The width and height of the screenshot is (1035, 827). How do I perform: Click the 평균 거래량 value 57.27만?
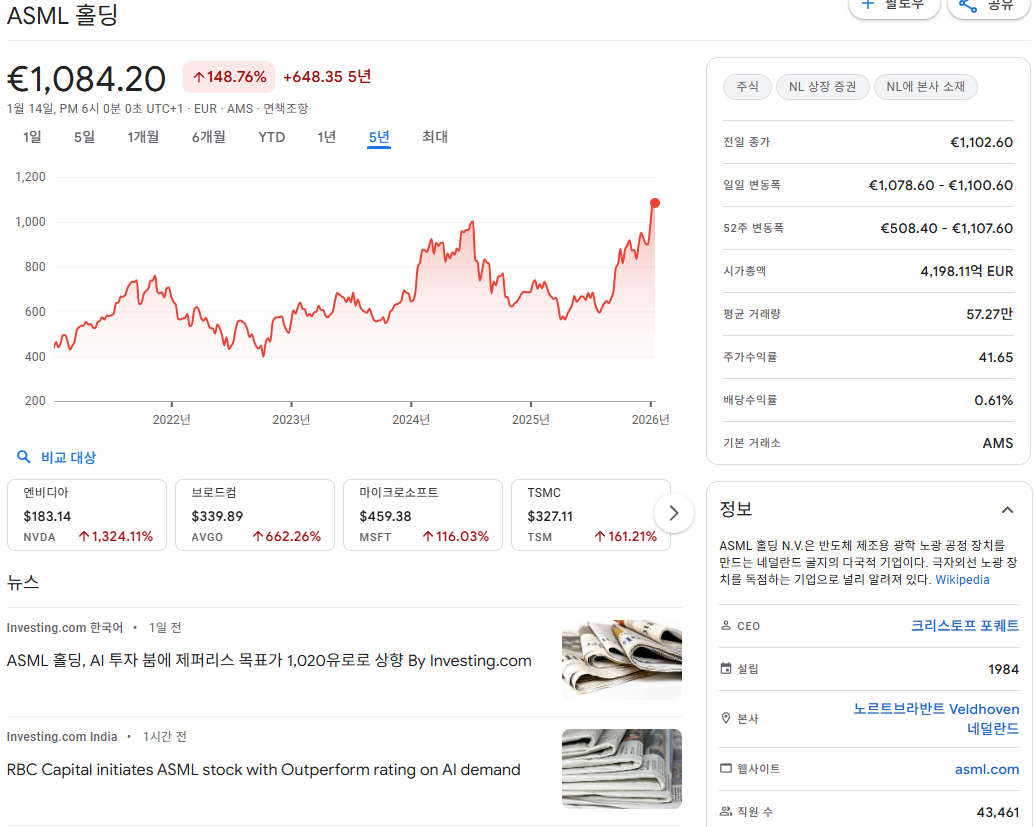pyautogui.click(x=989, y=314)
